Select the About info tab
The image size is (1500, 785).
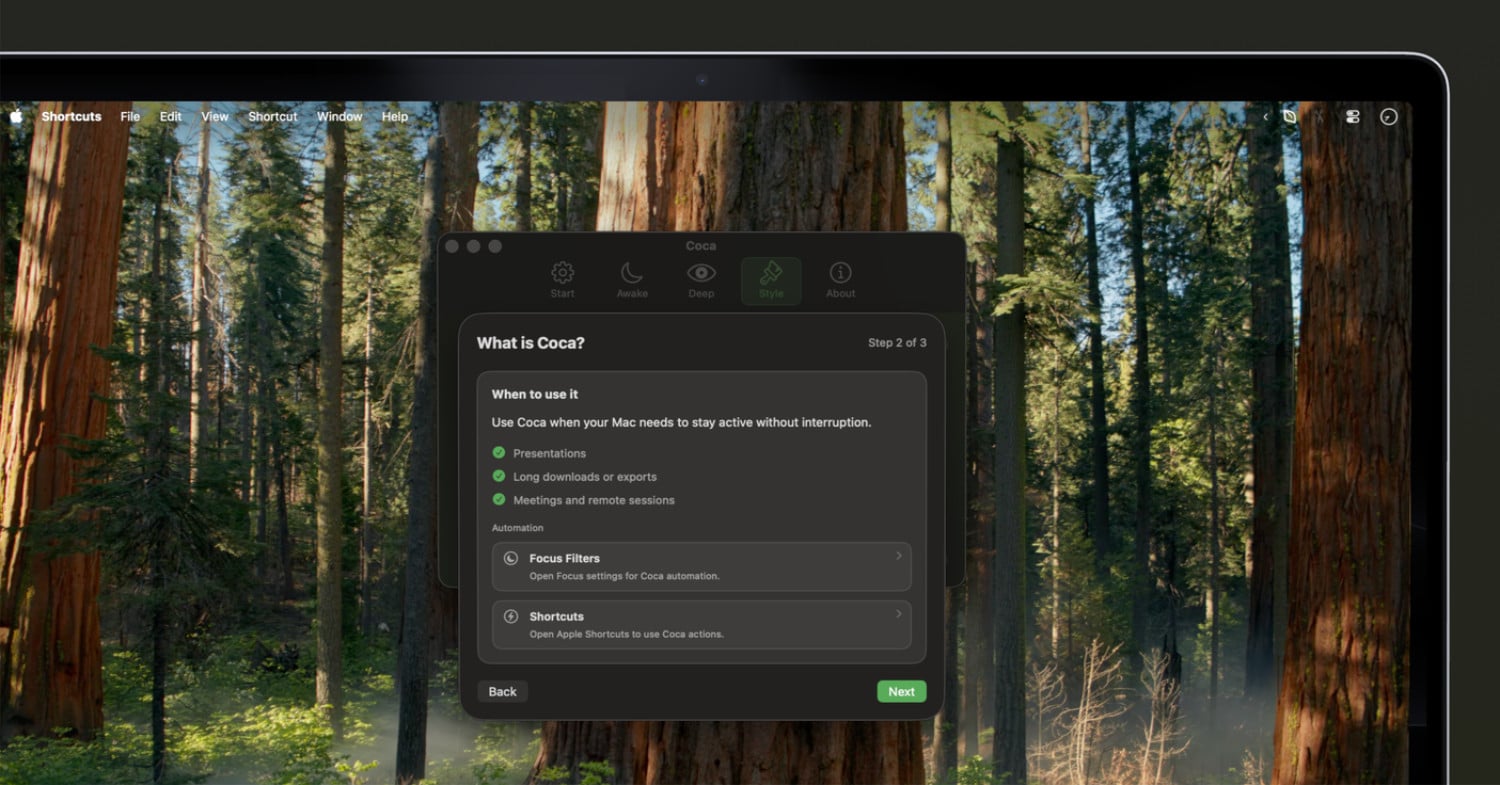tap(840, 280)
